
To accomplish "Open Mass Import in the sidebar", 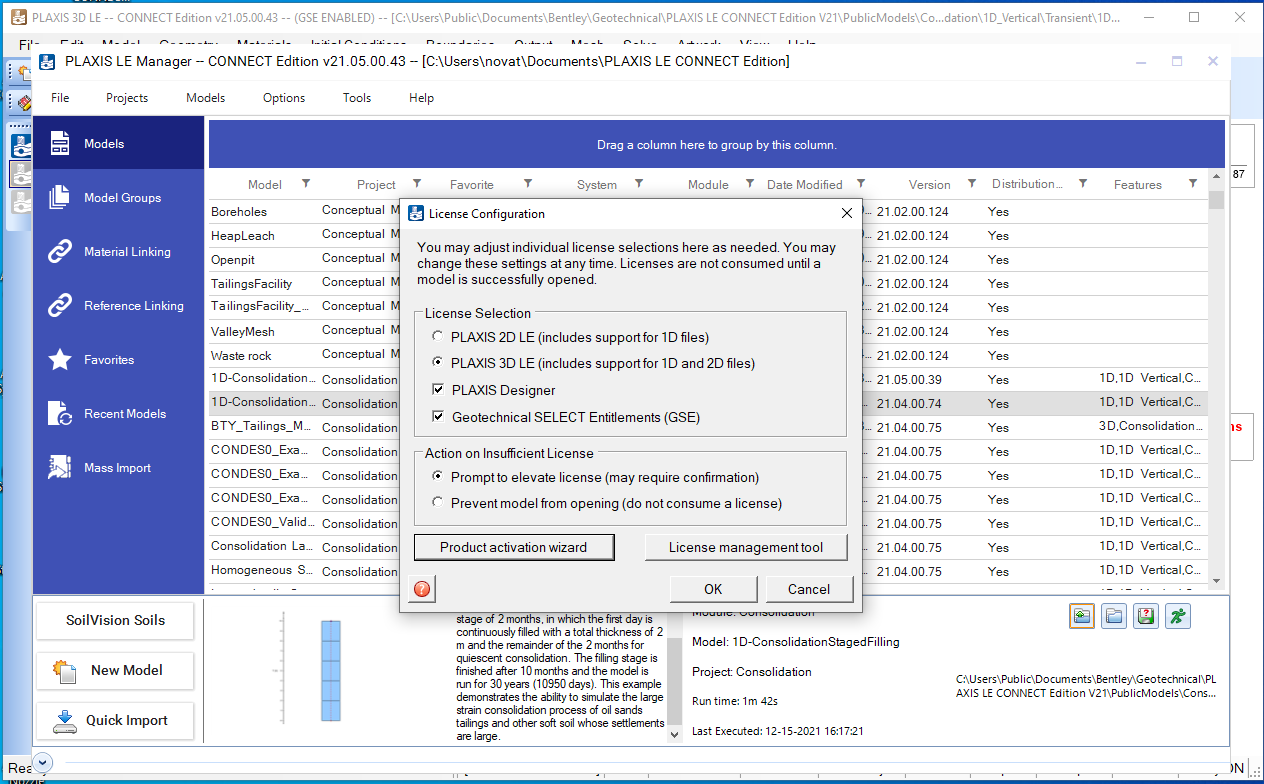I will tap(118, 468).
